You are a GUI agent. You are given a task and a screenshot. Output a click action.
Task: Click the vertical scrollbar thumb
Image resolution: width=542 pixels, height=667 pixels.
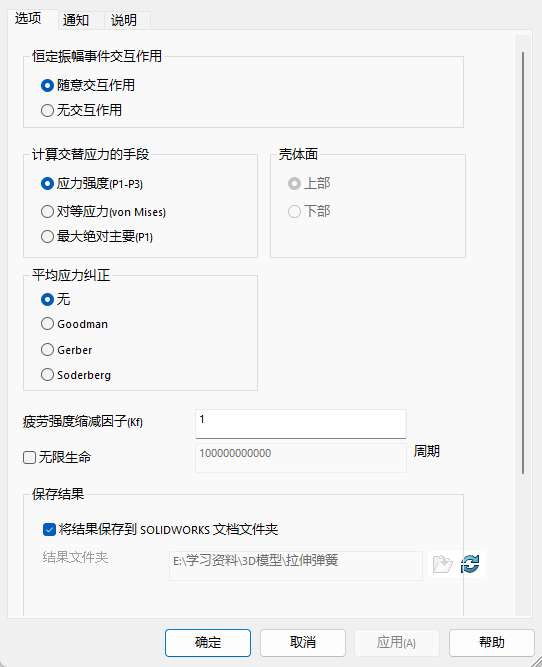point(523,262)
